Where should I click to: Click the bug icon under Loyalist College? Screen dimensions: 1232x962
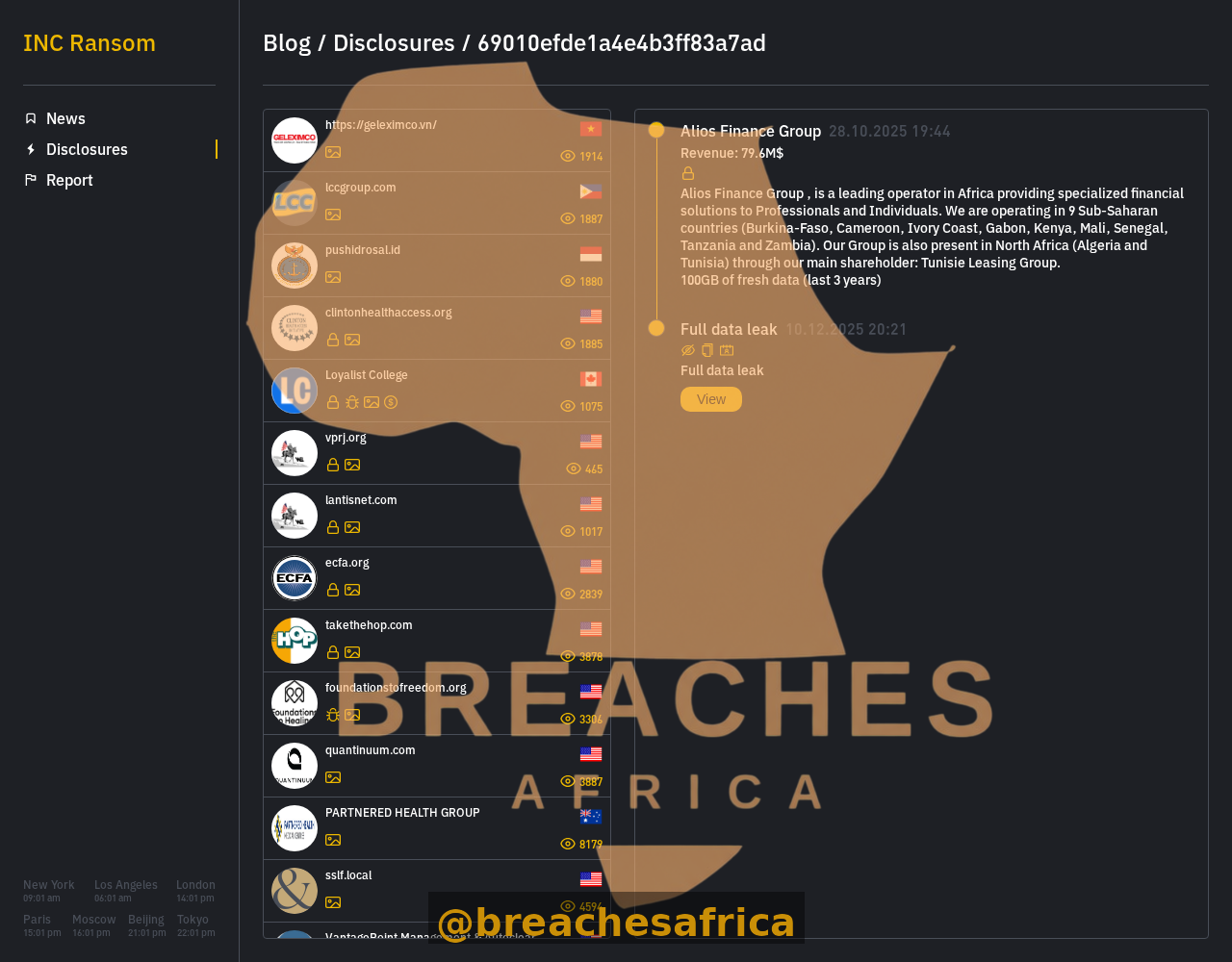click(x=352, y=402)
